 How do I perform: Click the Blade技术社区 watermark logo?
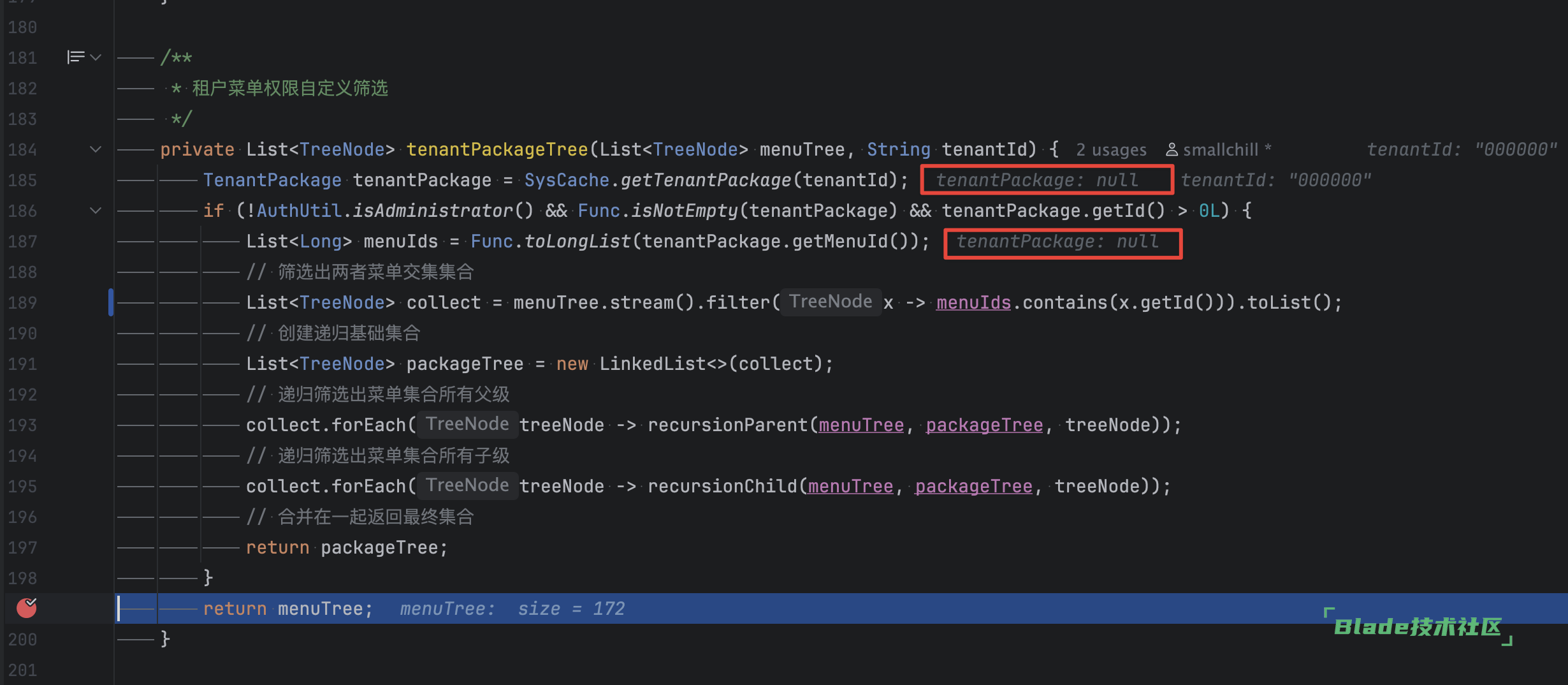coord(1418,626)
